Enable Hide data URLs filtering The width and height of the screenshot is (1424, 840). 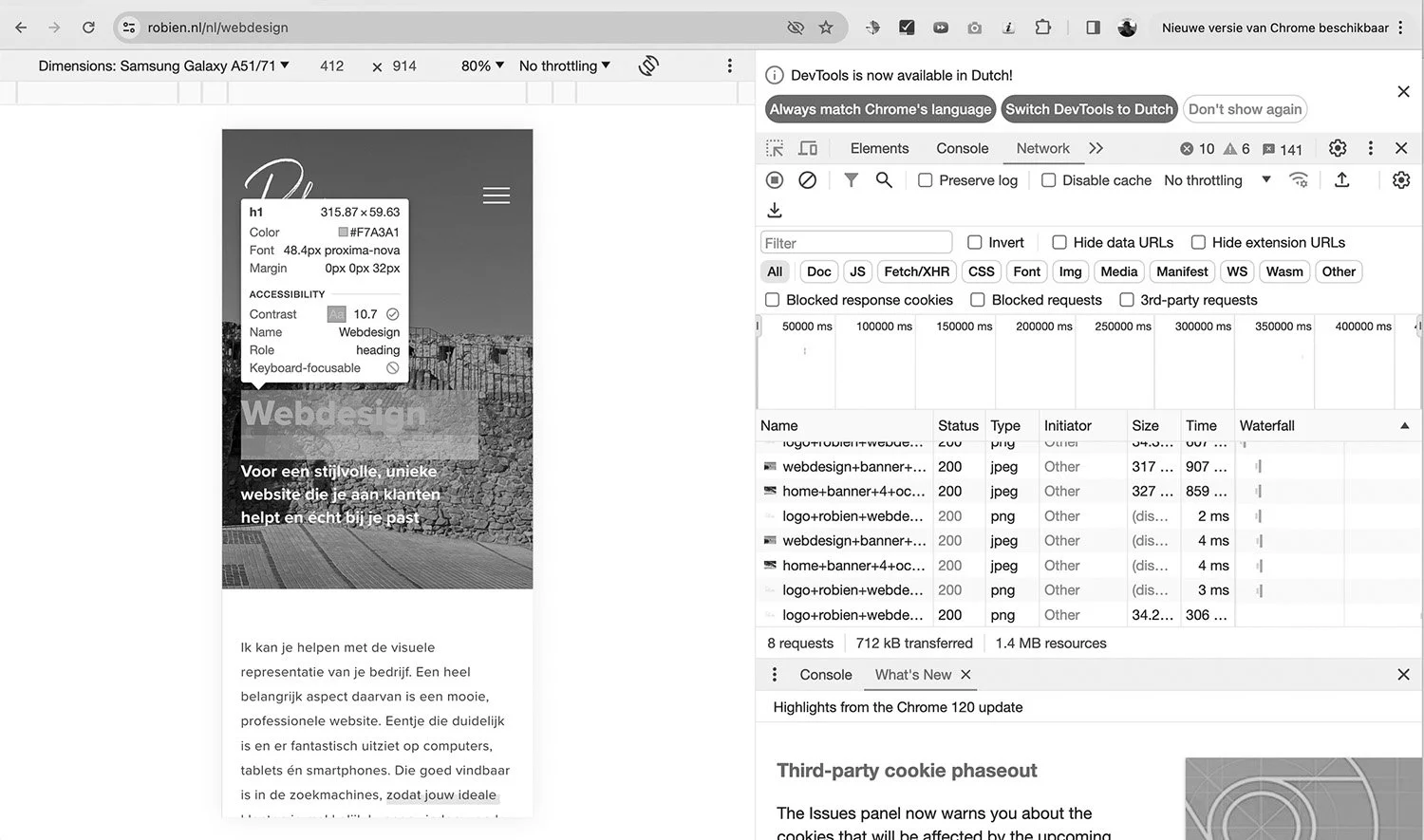(1059, 242)
